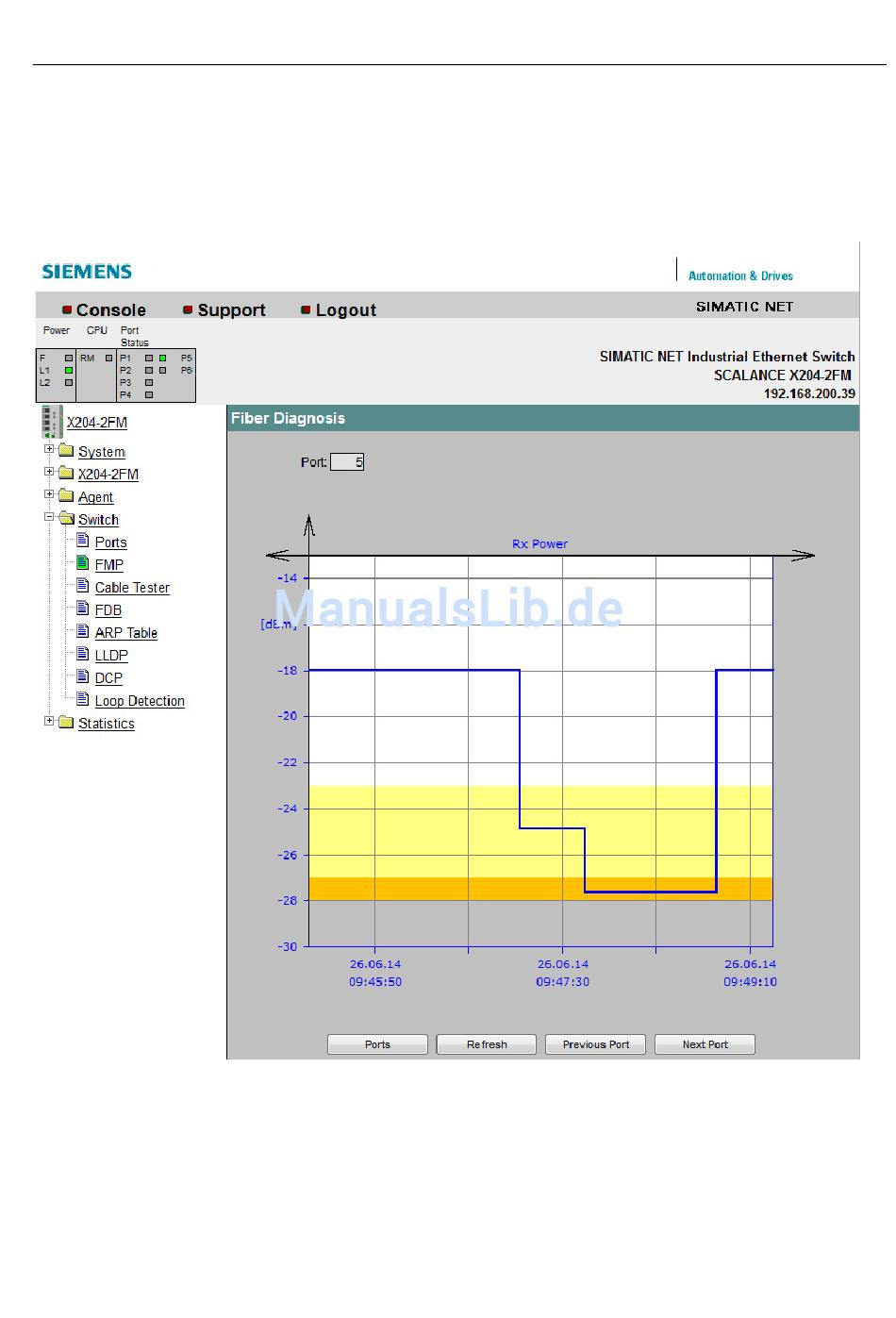Click the Refresh button
This screenshot has width=896, height=1318.
click(x=487, y=1044)
